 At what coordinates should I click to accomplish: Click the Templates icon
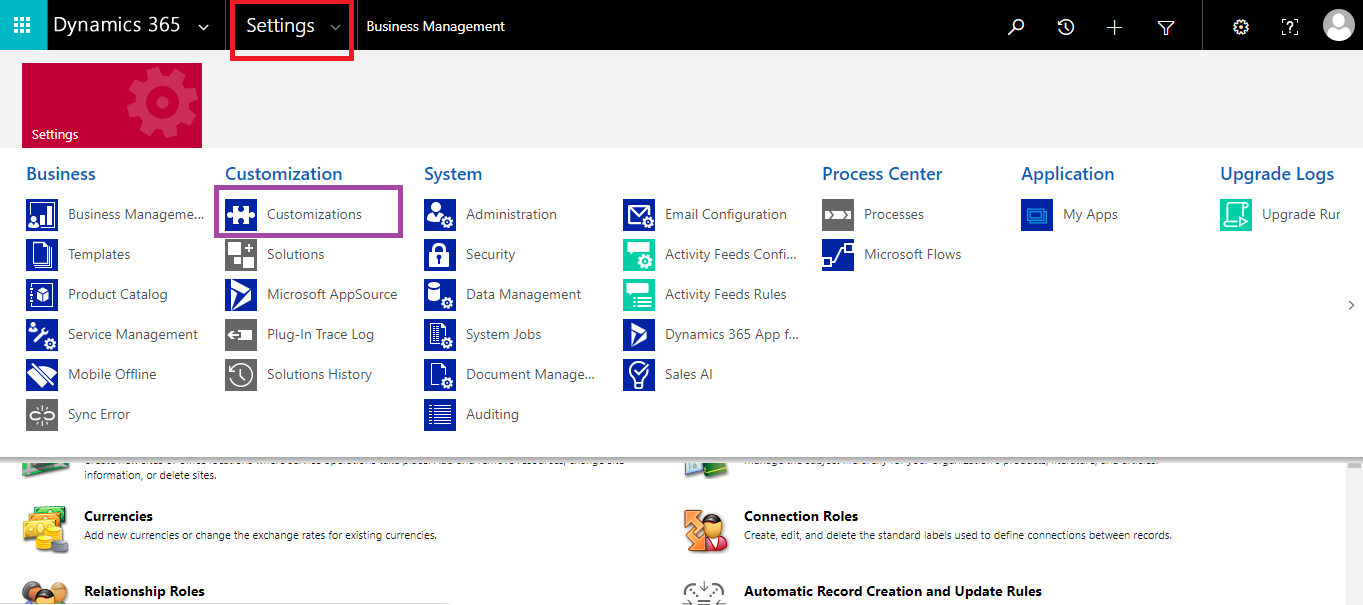42,255
